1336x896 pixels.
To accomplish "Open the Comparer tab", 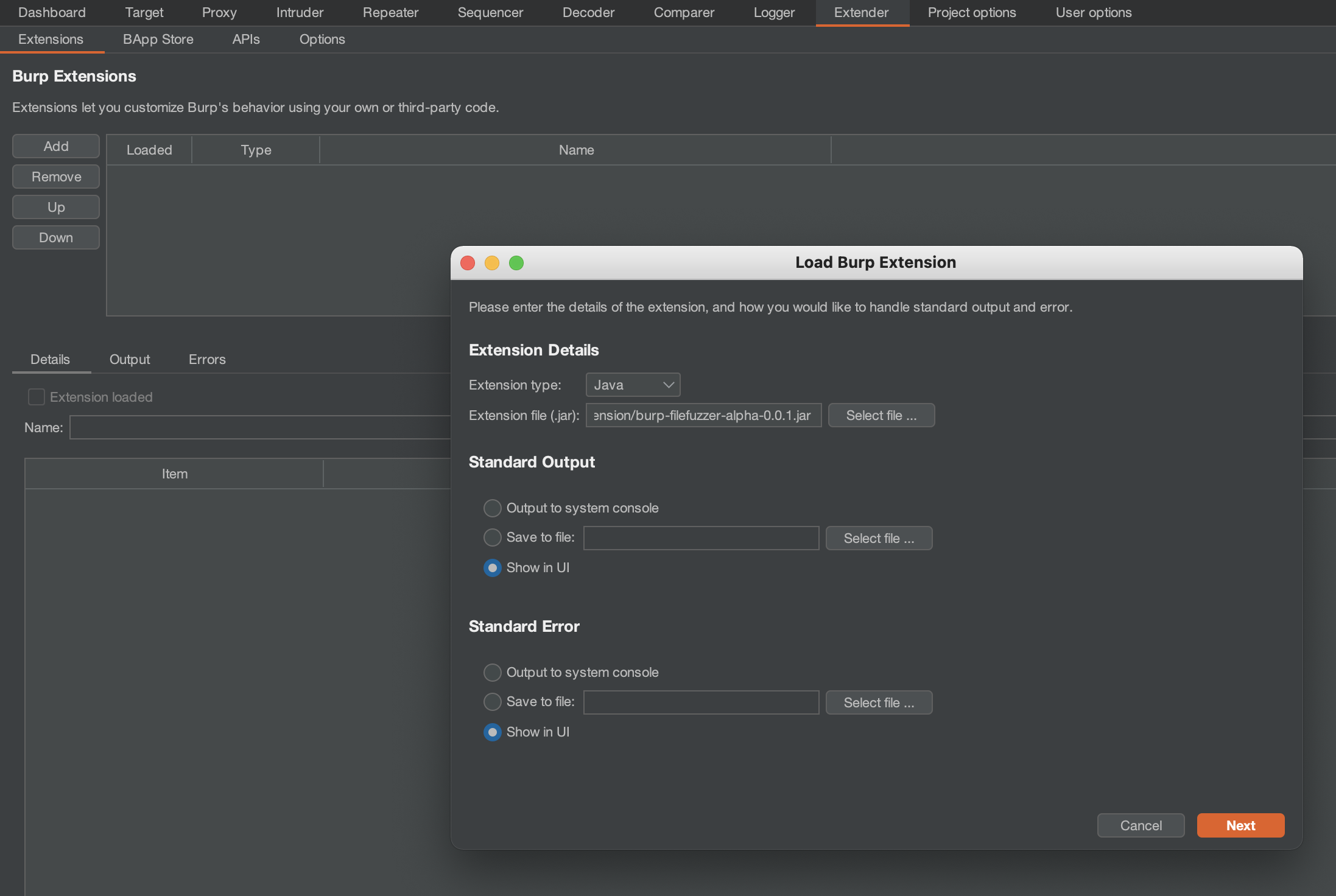I will pyautogui.click(x=684, y=12).
